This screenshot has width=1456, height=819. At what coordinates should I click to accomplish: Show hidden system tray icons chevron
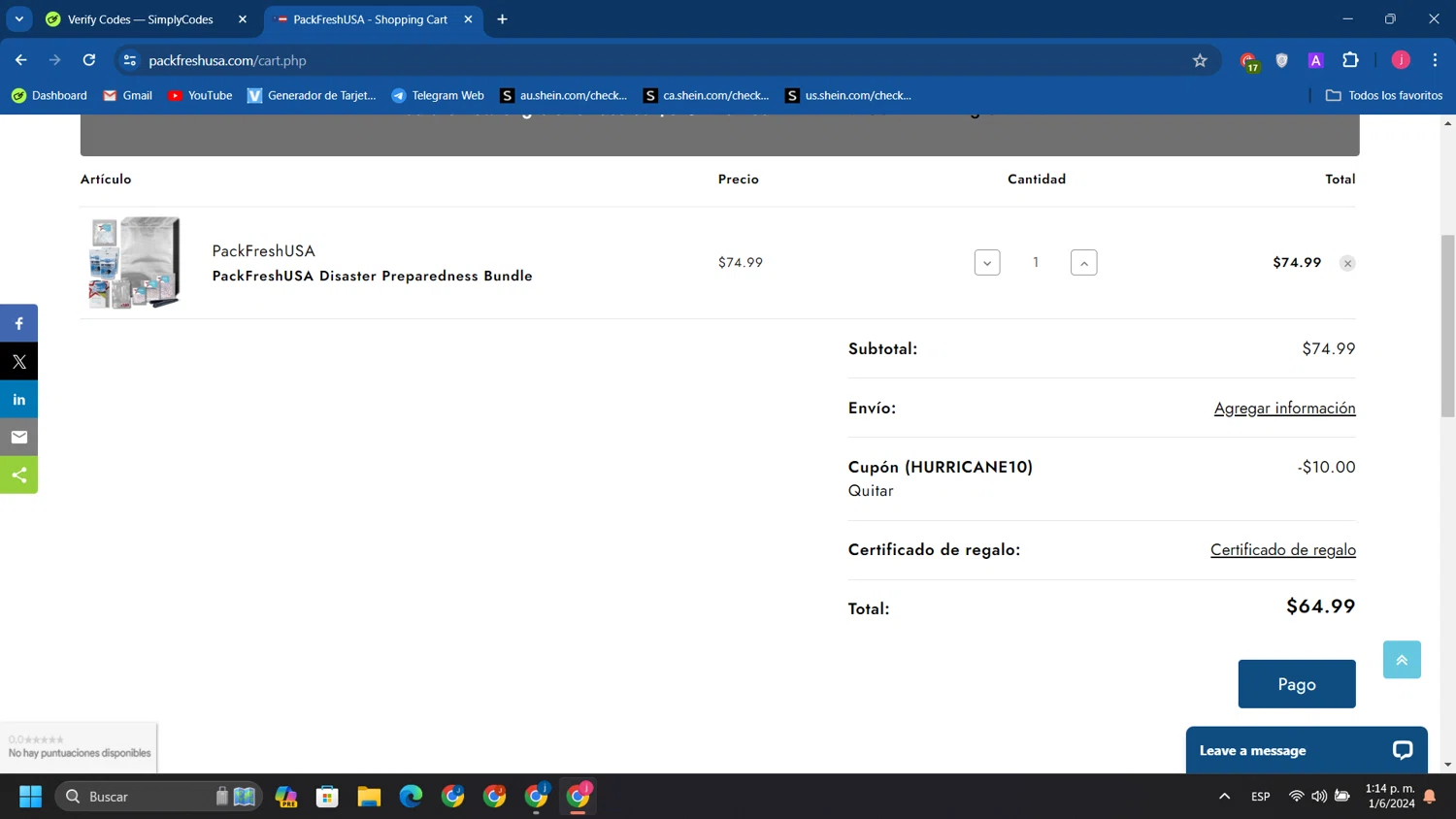[1224, 797]
